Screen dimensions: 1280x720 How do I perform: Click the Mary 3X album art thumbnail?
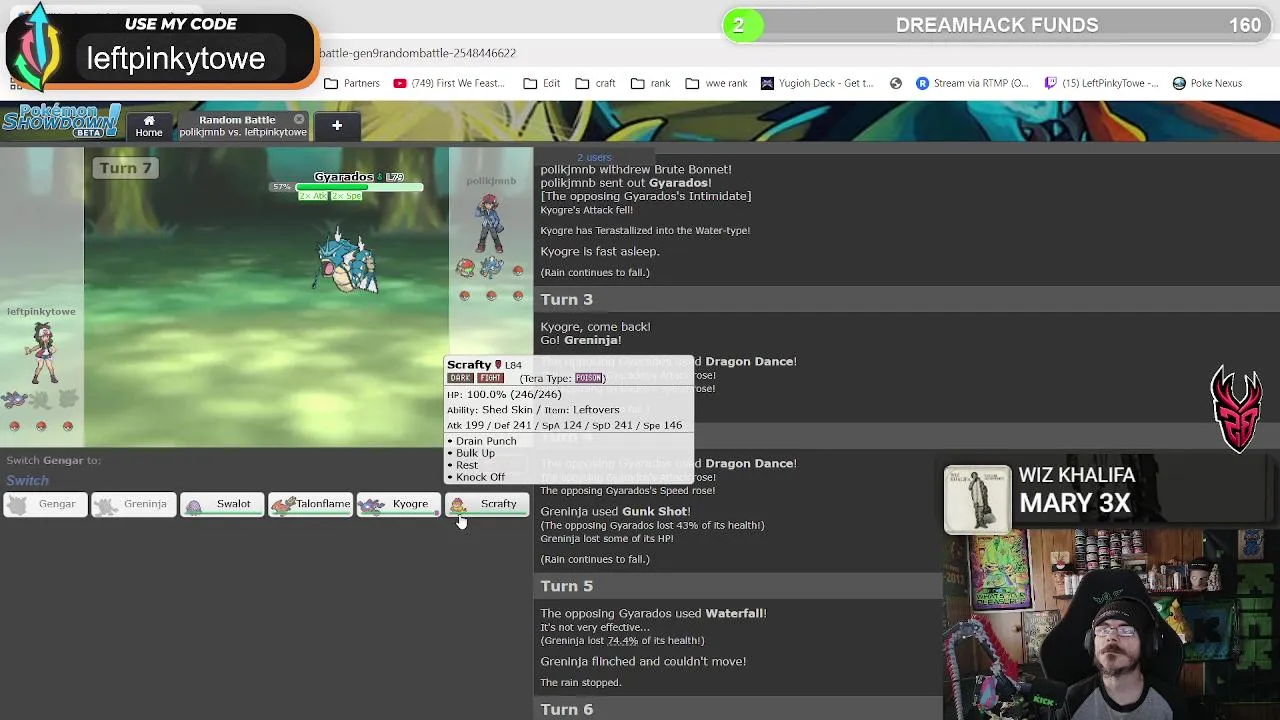(977, 499)
